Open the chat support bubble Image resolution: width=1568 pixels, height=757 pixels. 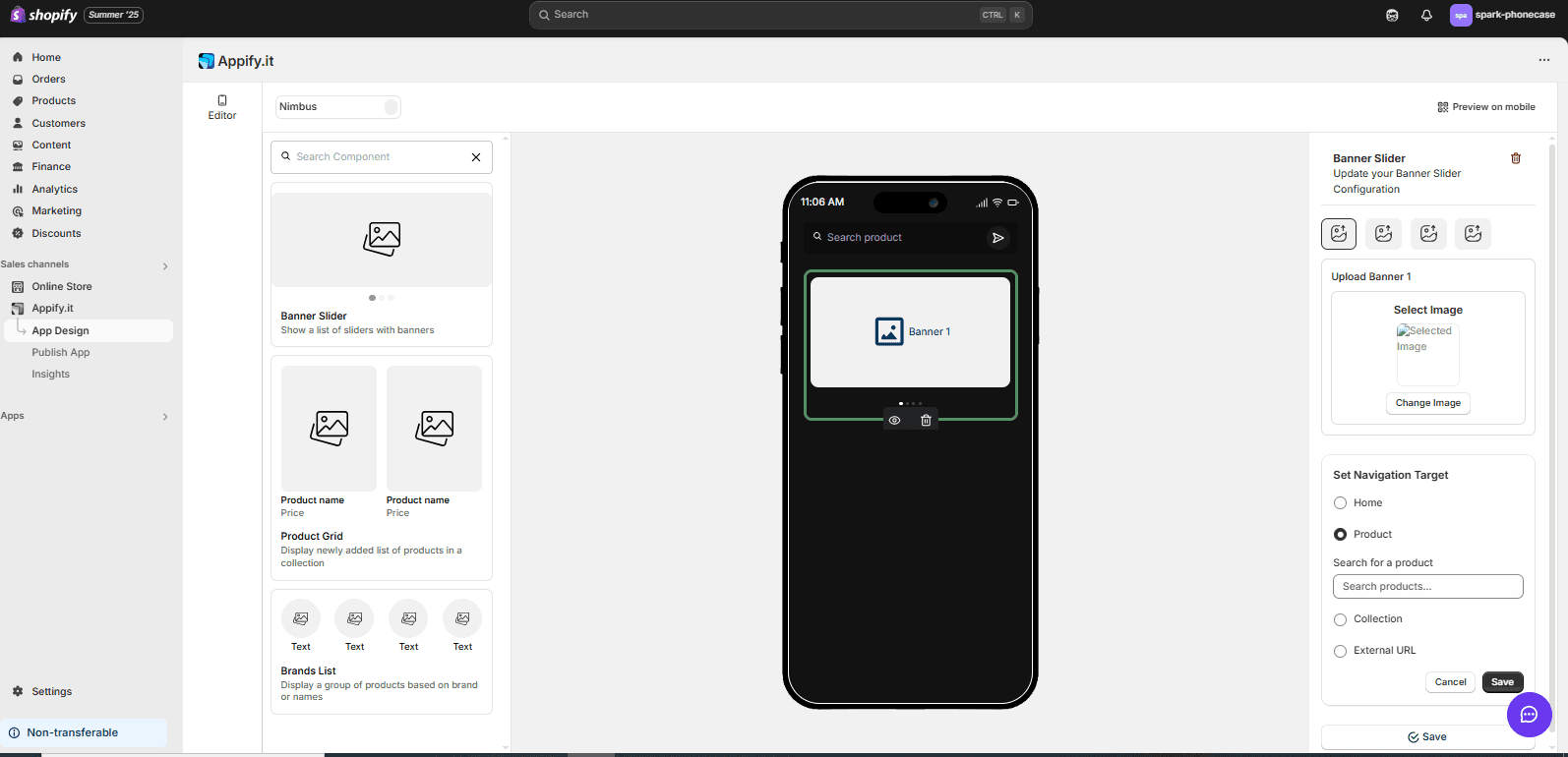point(1529,715)
